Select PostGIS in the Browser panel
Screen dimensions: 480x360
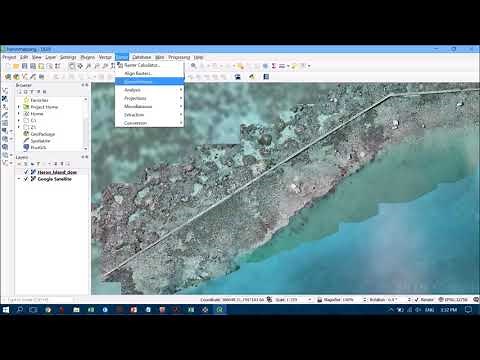(x=38, y=147)
